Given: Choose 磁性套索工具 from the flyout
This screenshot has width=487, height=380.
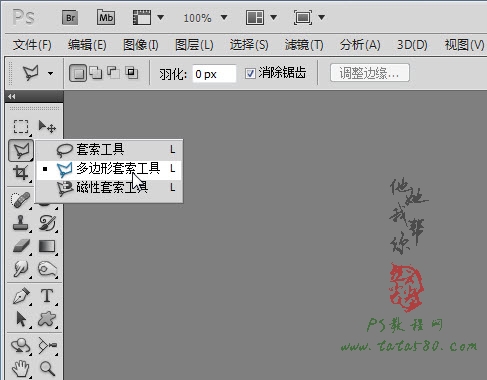Looking at the screenshot, I should [109, 188].
